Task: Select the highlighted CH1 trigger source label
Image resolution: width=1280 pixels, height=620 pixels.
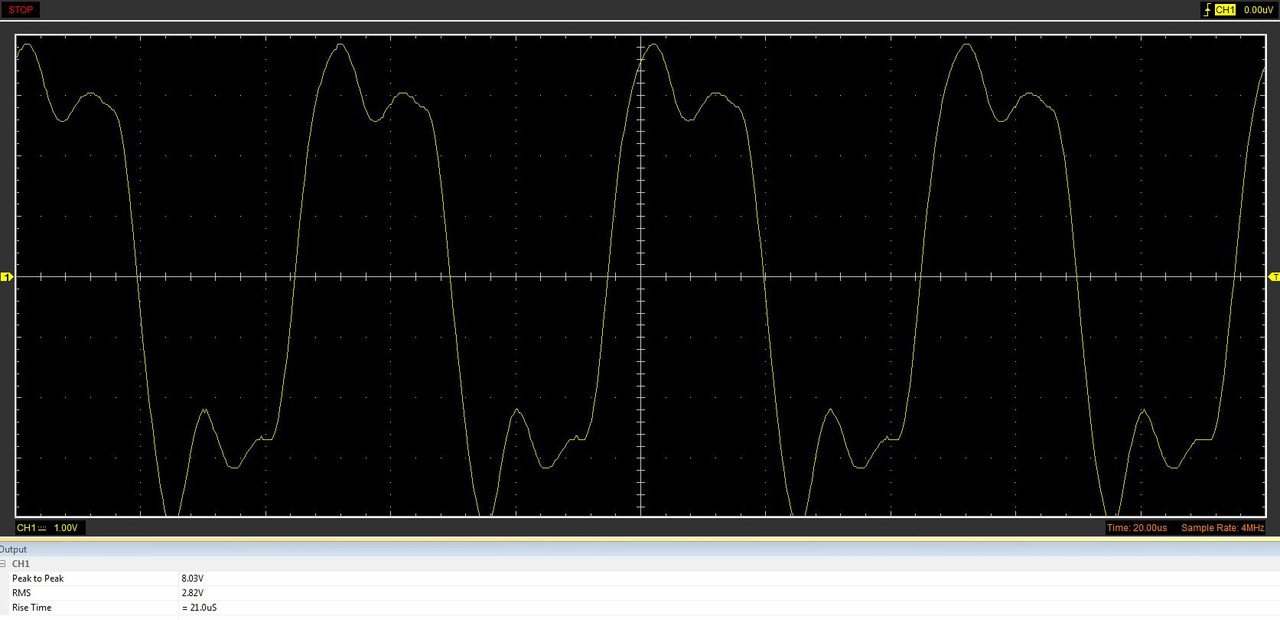Action: (x=1225, y=10)
